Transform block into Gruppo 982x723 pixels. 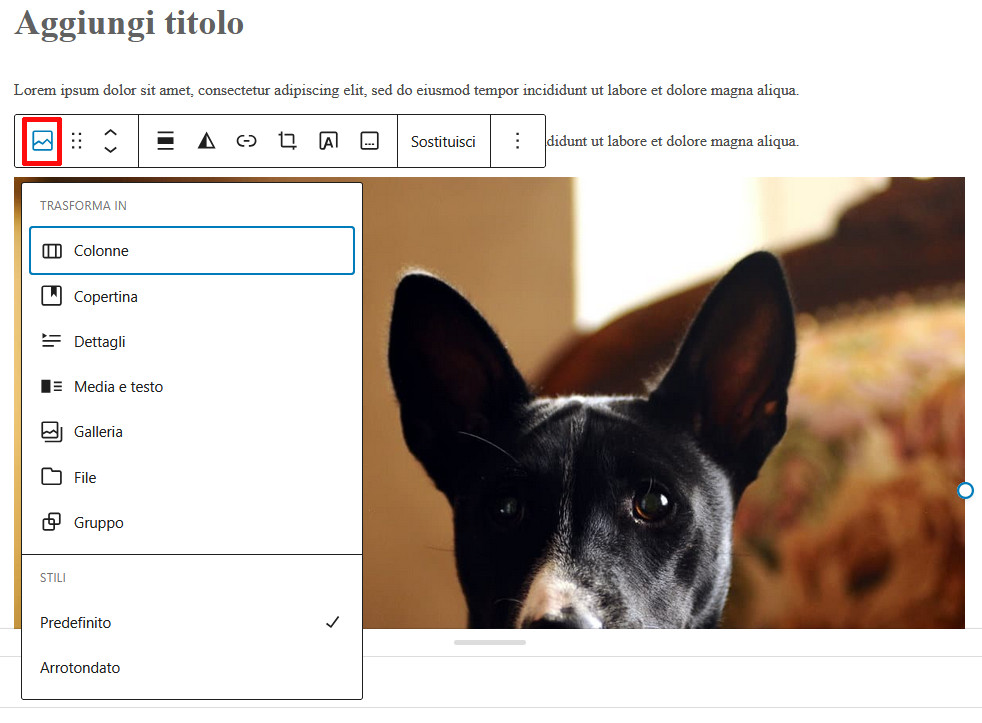[192, 523]
